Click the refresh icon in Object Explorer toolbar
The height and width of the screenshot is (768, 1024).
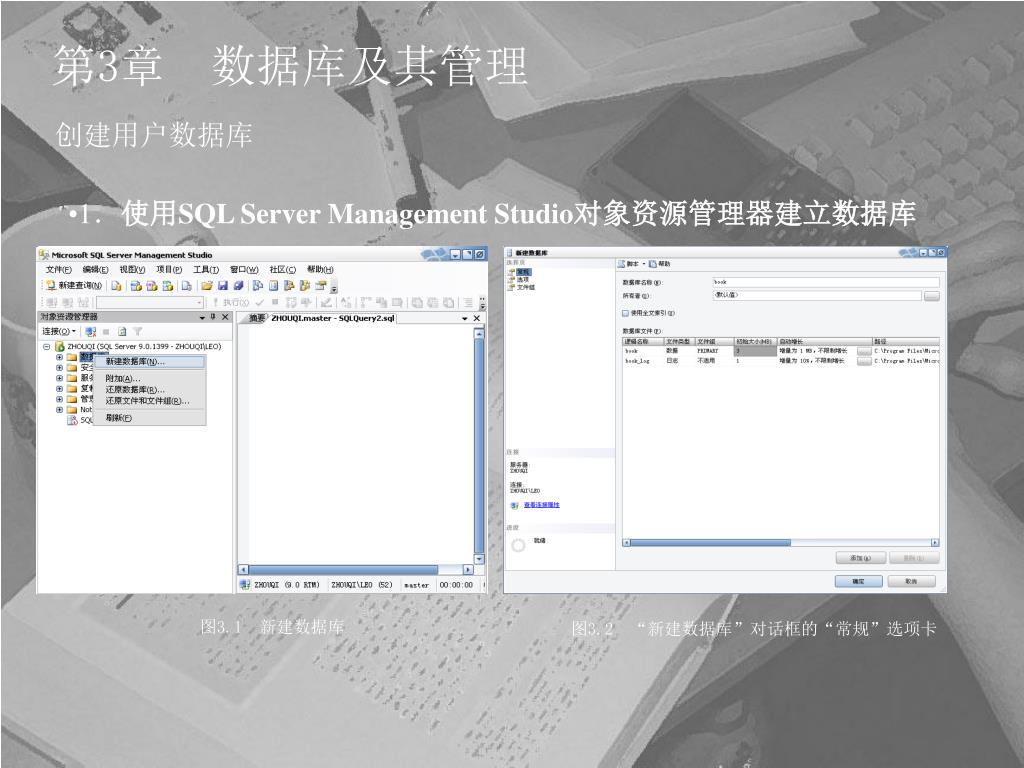click(121, 331)
